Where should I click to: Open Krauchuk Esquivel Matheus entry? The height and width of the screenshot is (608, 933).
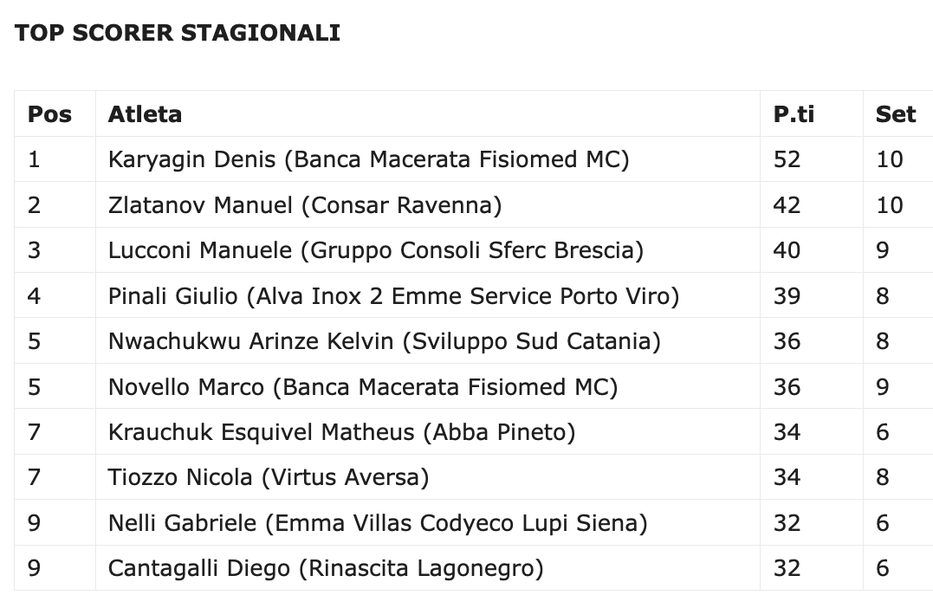[341, 432]
